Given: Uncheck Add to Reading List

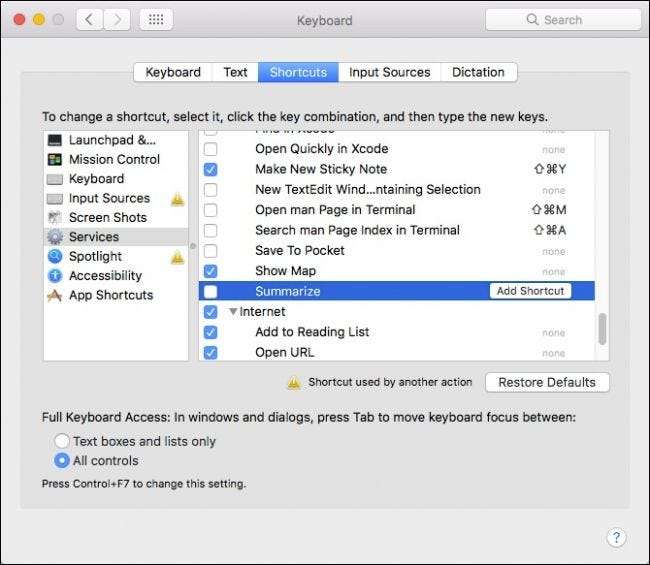Looking at the screenshot, I should [211, 332].
